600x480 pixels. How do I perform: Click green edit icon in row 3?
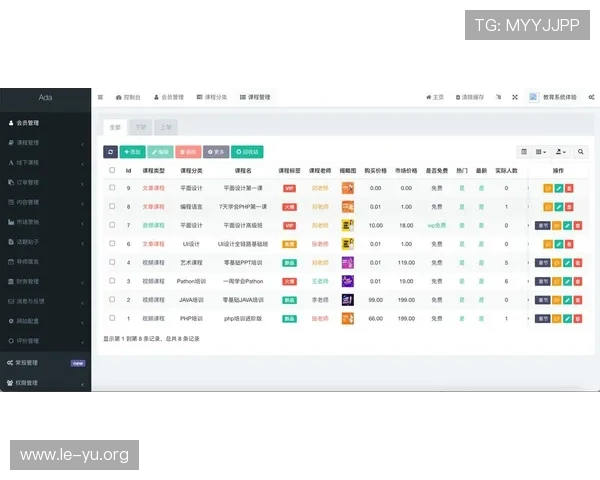tap(567, 281)
